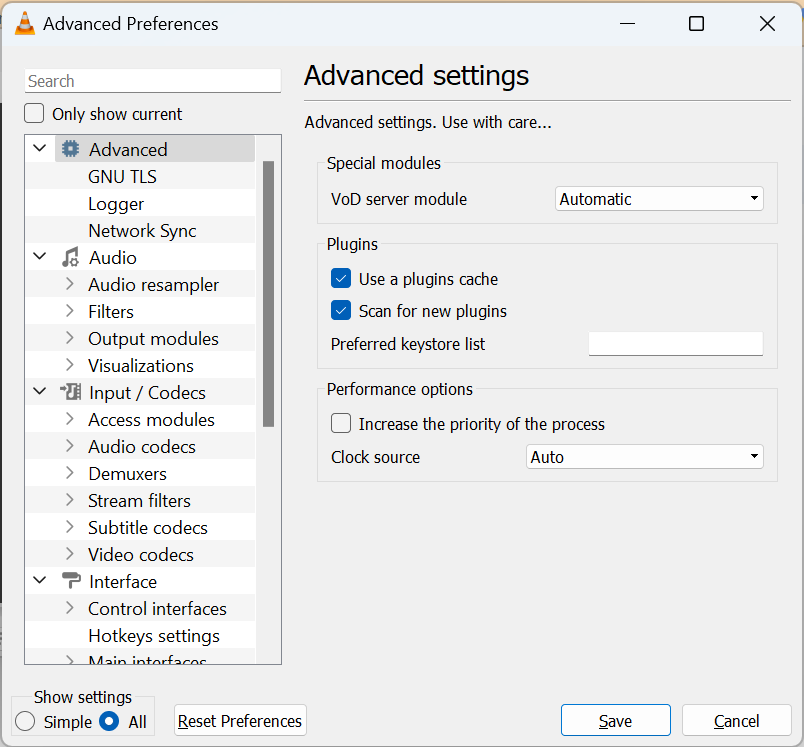Toggle Only show current option
804x747 pixels.
[x=33, y=114]
